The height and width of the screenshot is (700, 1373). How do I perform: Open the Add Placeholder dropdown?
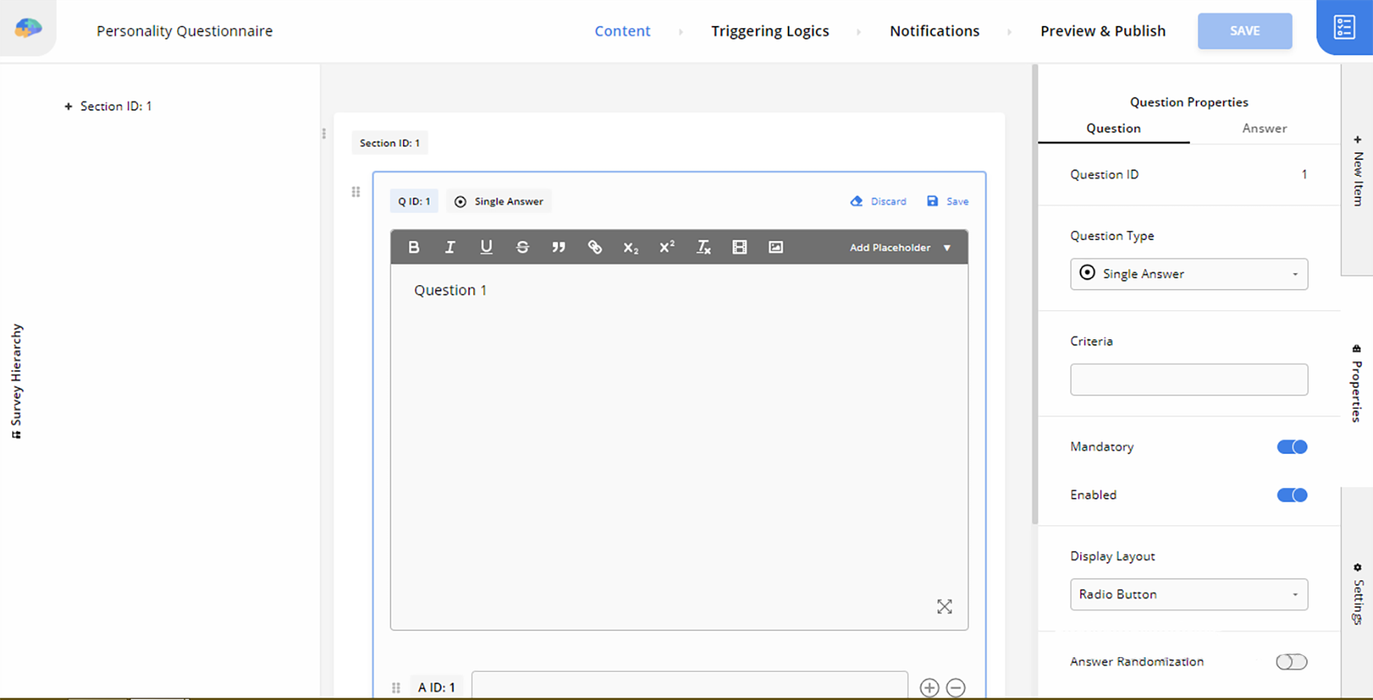[900, 247]
